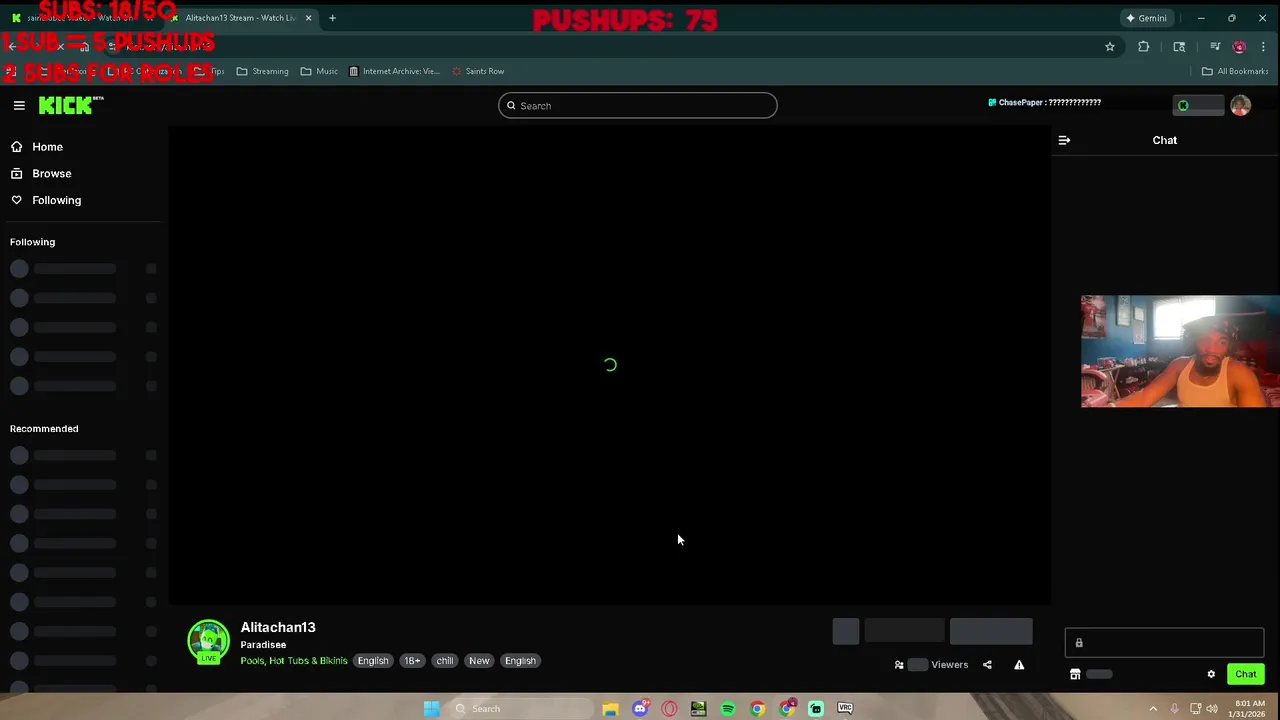The height and width of the screenshot is (720, 1280).
Task: Open Discord from the taskbar
Action: (x=640, y=708)
